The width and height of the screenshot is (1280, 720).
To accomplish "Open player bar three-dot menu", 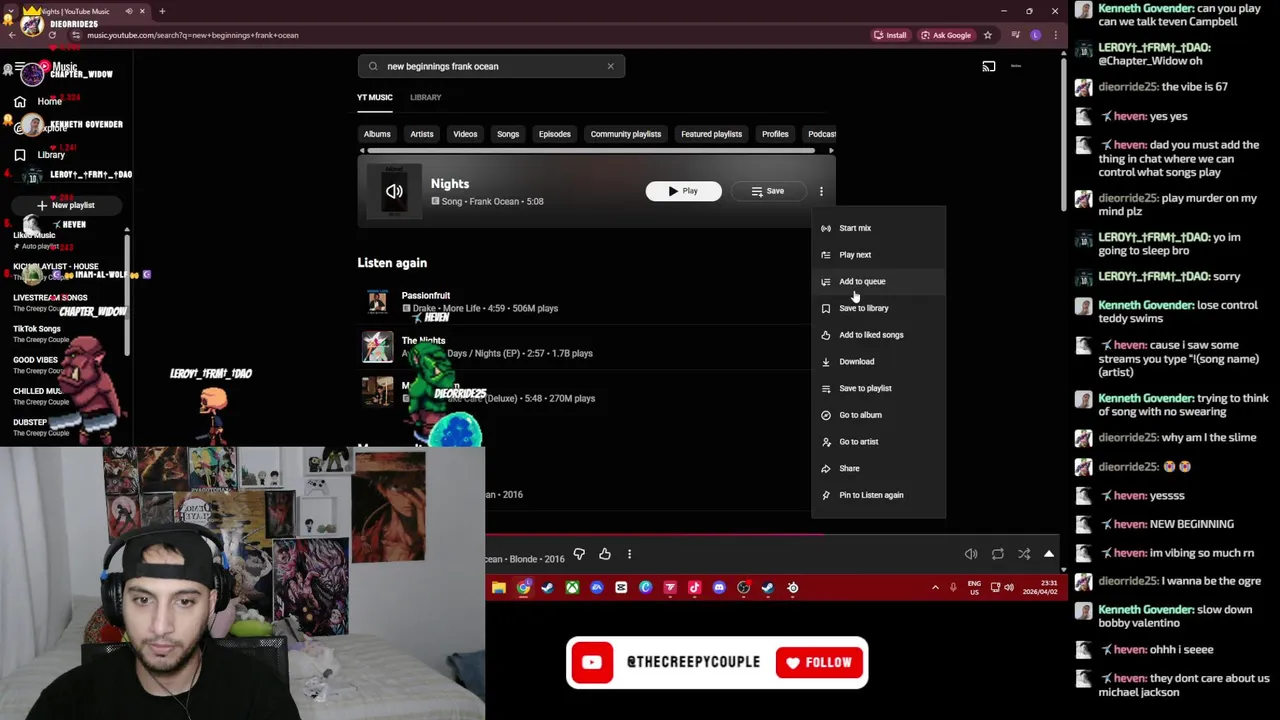I will pos(629,554).
